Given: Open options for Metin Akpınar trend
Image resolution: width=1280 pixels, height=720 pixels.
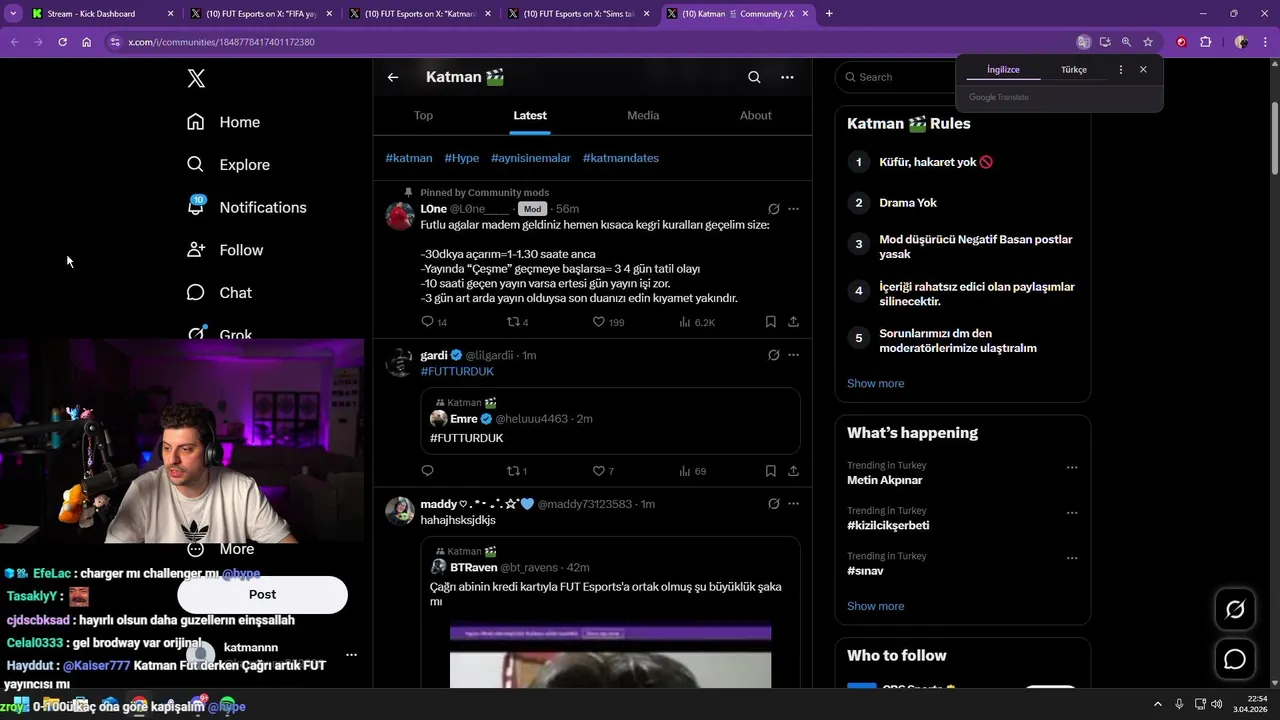Looking at the screenshot, I should (x=1072, y=467).
